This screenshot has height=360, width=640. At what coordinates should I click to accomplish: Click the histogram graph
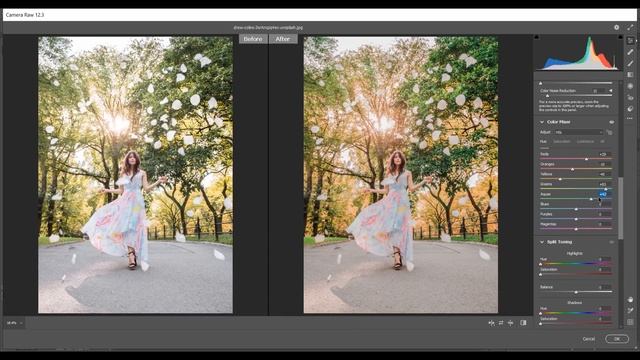[578, 53]
